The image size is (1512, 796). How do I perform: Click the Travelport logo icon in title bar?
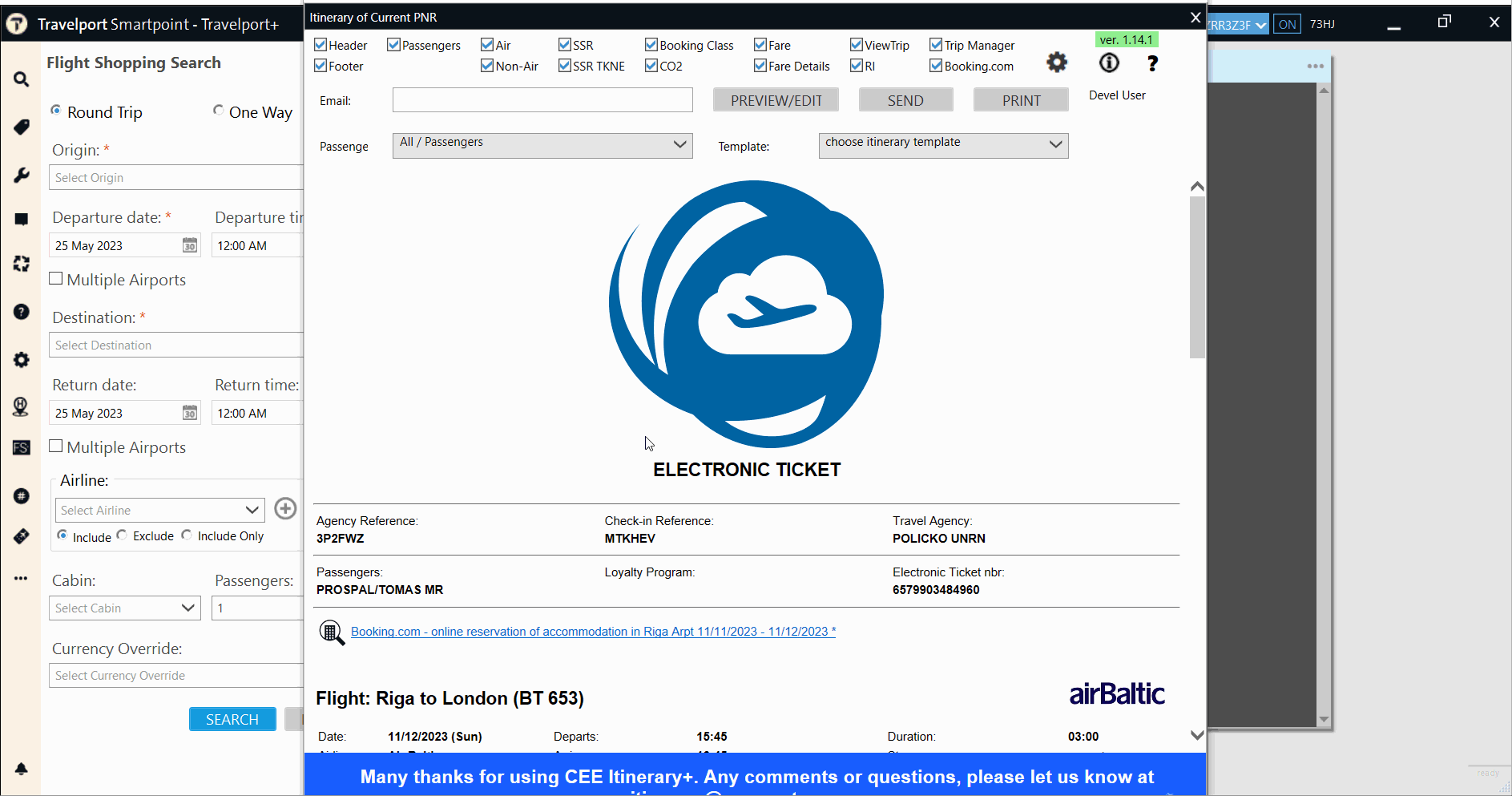pyautogui.click(x=17, y=24)
